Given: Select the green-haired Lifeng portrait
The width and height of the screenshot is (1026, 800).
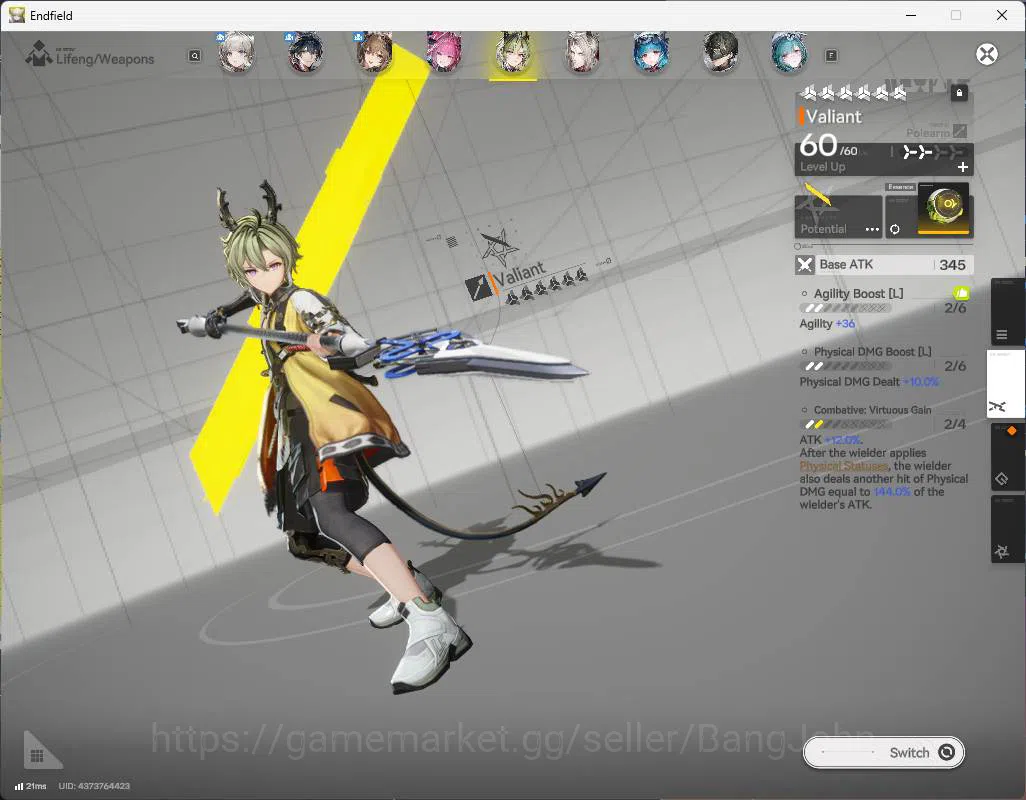Looking at the screenshot, I should (x=513, y=52).
